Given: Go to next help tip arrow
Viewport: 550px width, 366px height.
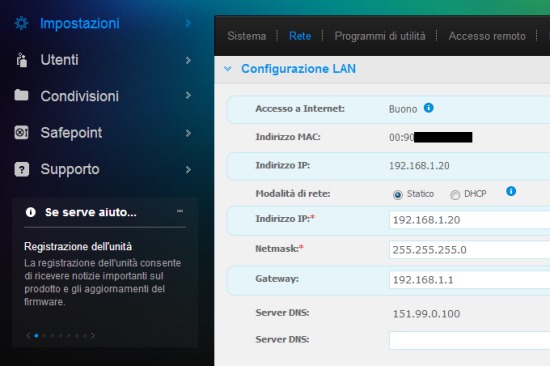Looking at the screenshot, I should click(93, 335).
